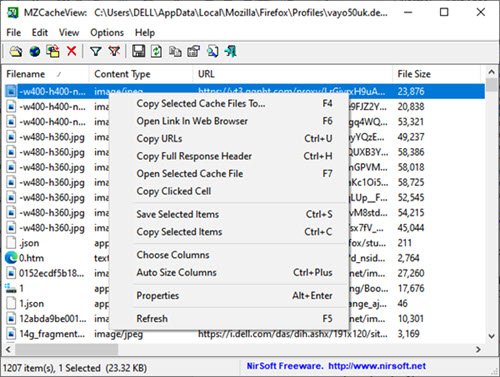Click the Properties toolbar icon

point(193,52)
